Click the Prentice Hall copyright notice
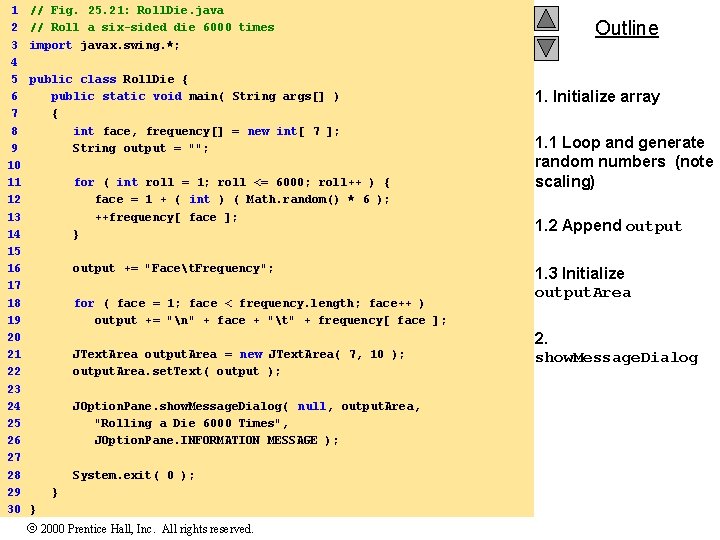The height and width of the screenshot is (540, 720). tap(140, 529)
